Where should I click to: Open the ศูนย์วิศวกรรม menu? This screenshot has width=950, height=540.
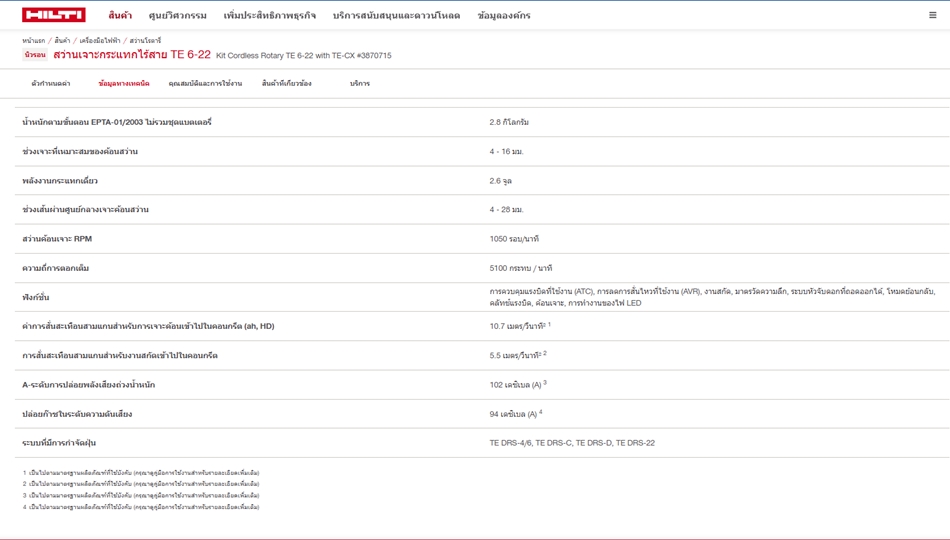(178, 15)
